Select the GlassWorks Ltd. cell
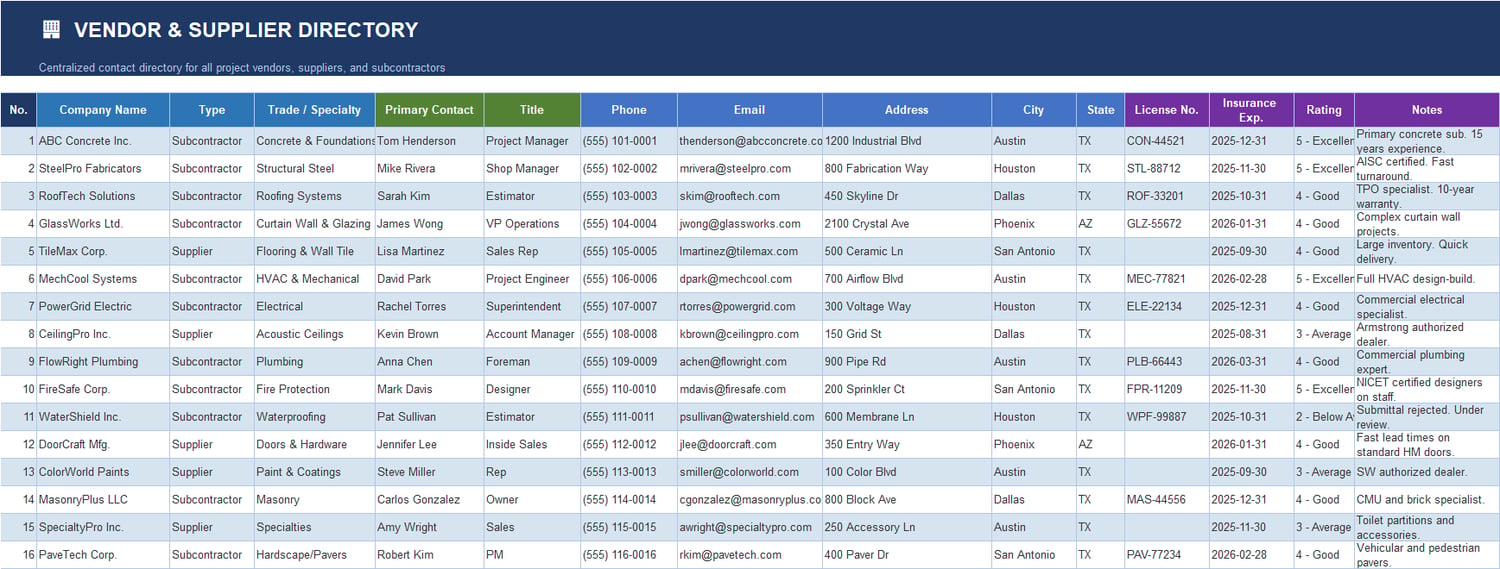1500x569 pixels. 103,224
